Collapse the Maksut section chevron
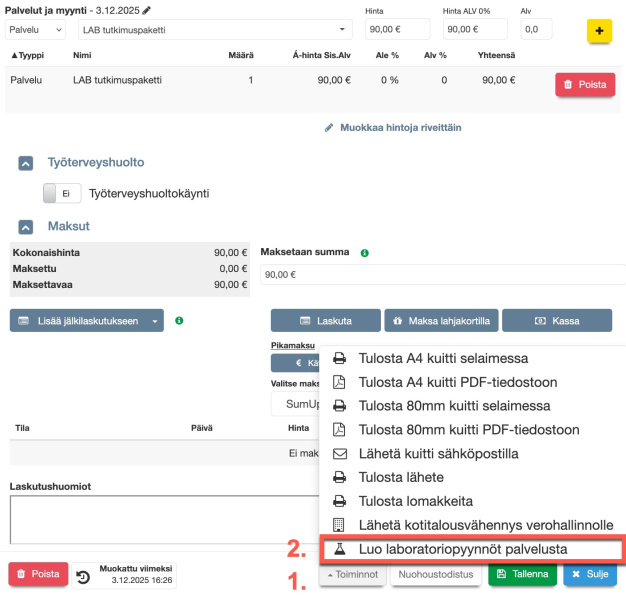The width and height of the screenshot is (626, 599). [26, 228]
